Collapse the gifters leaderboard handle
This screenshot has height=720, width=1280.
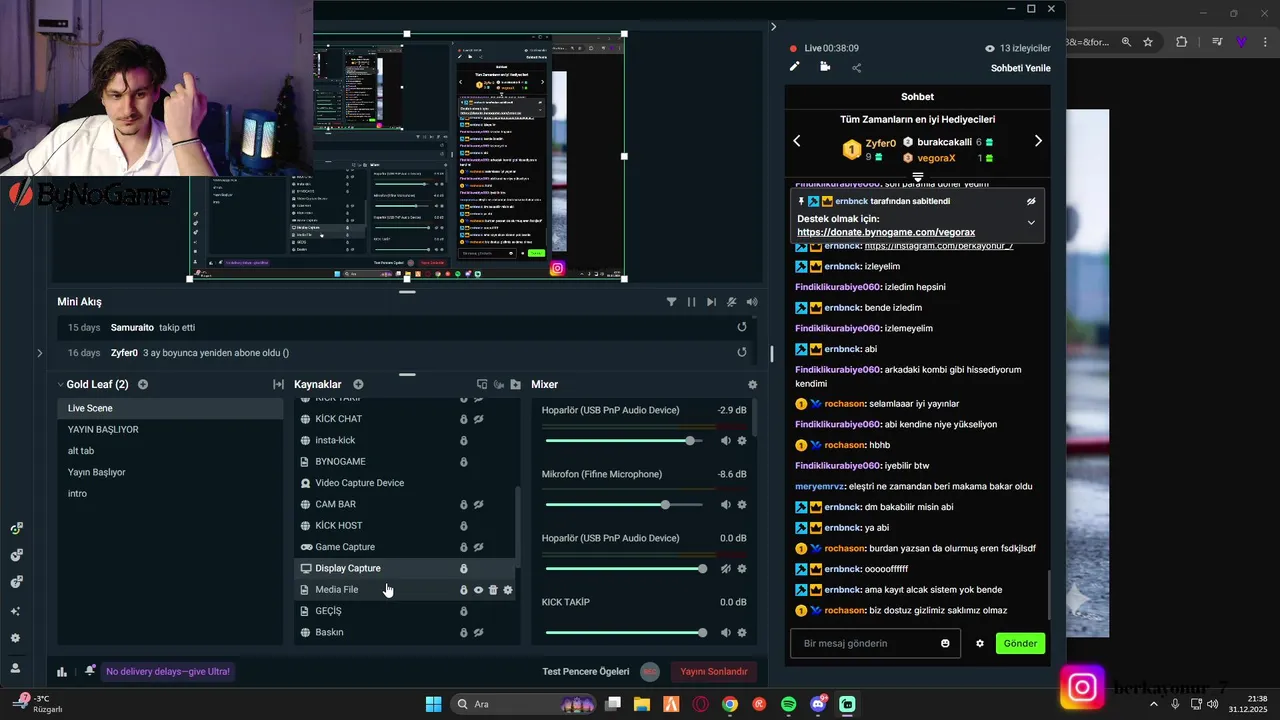point(917,176)
